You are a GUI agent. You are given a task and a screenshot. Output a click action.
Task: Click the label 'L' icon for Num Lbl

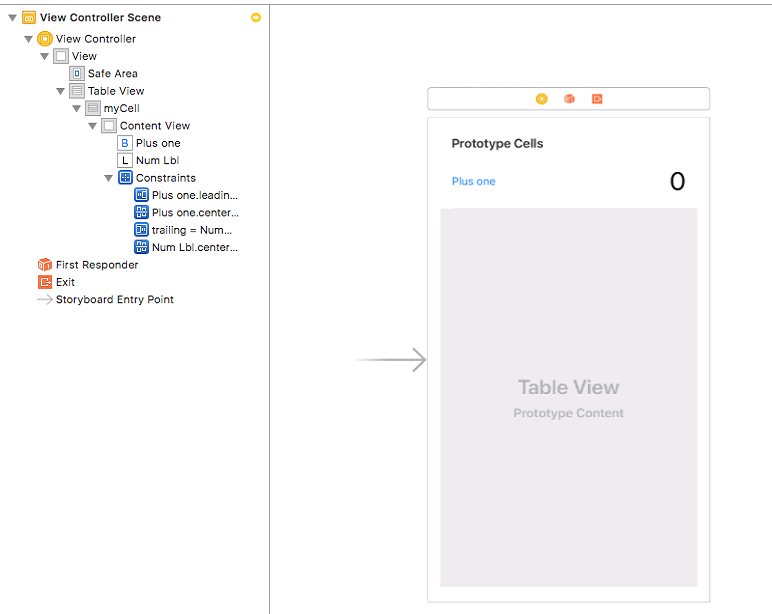125,161
